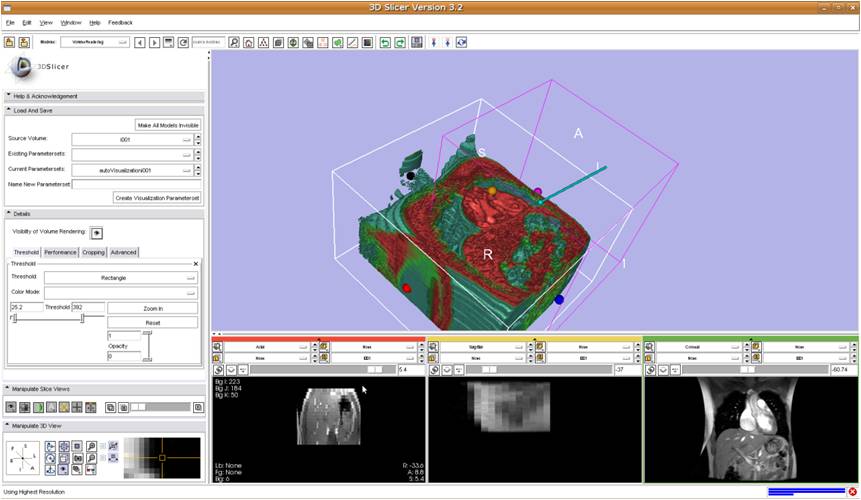Open the File menu
The height and width of the screenshot is (500, 861).
(x=10, y=23)
